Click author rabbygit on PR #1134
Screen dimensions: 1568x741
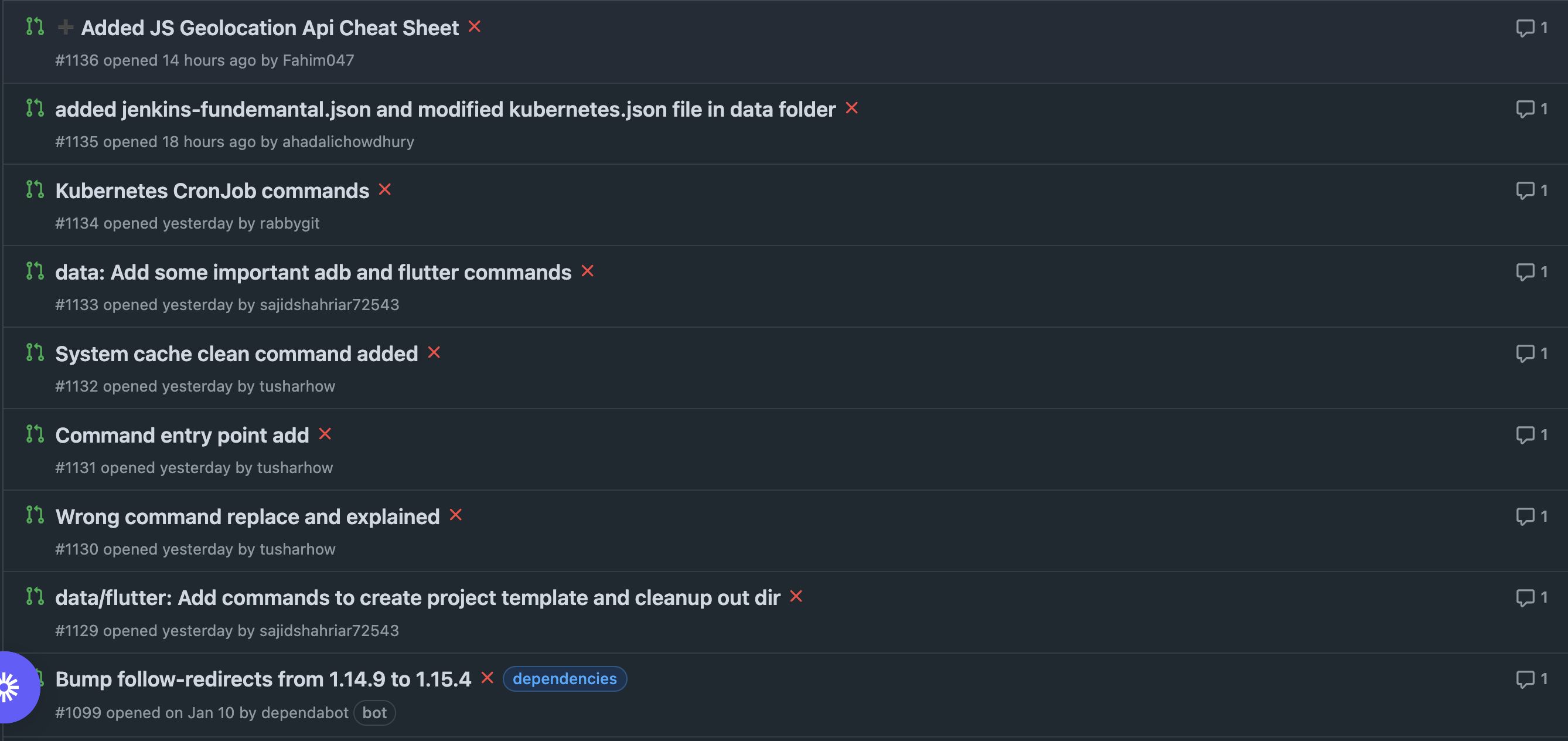coord(289,223)
